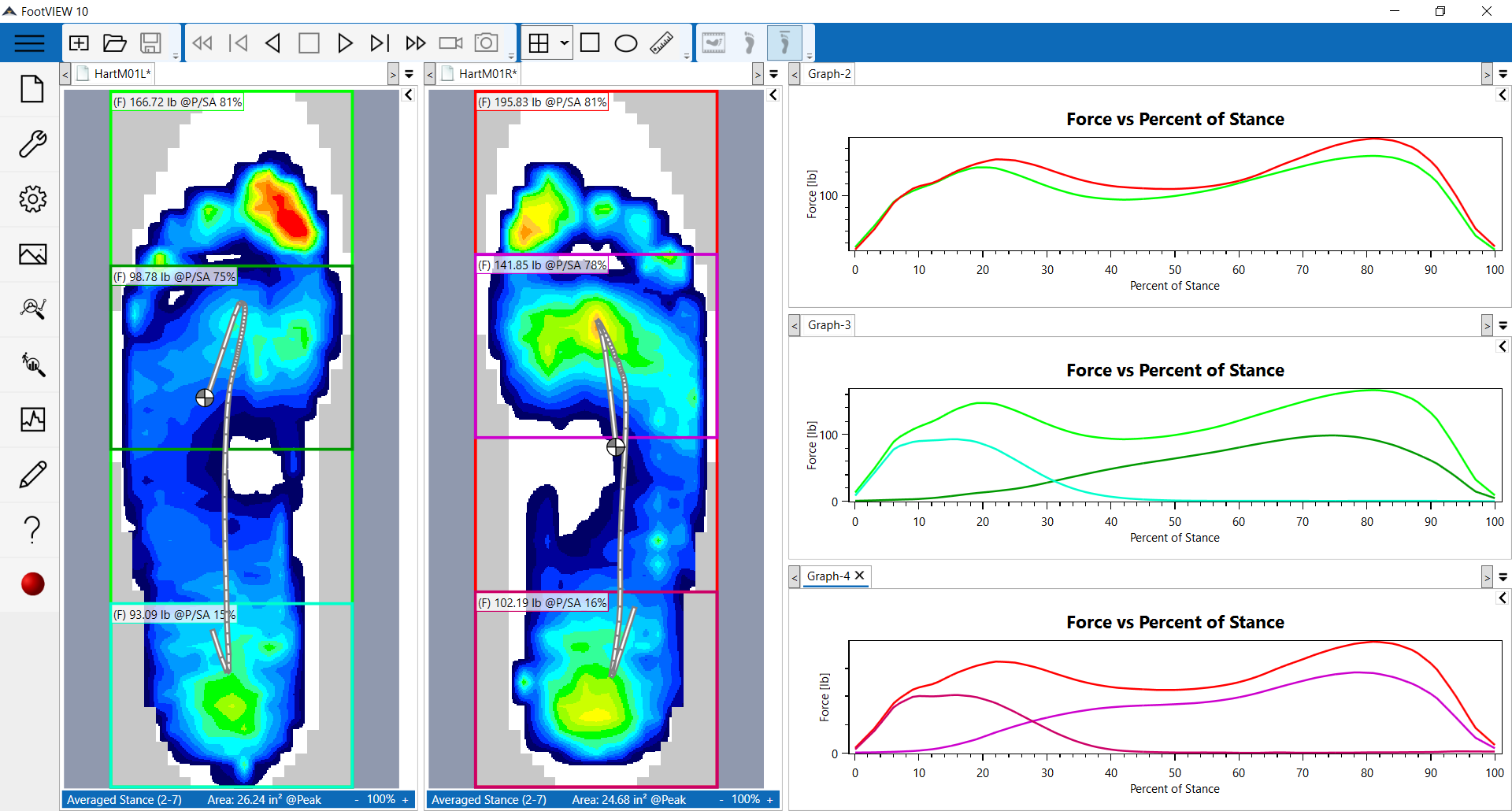Open the help question mark

click(31, 529)
